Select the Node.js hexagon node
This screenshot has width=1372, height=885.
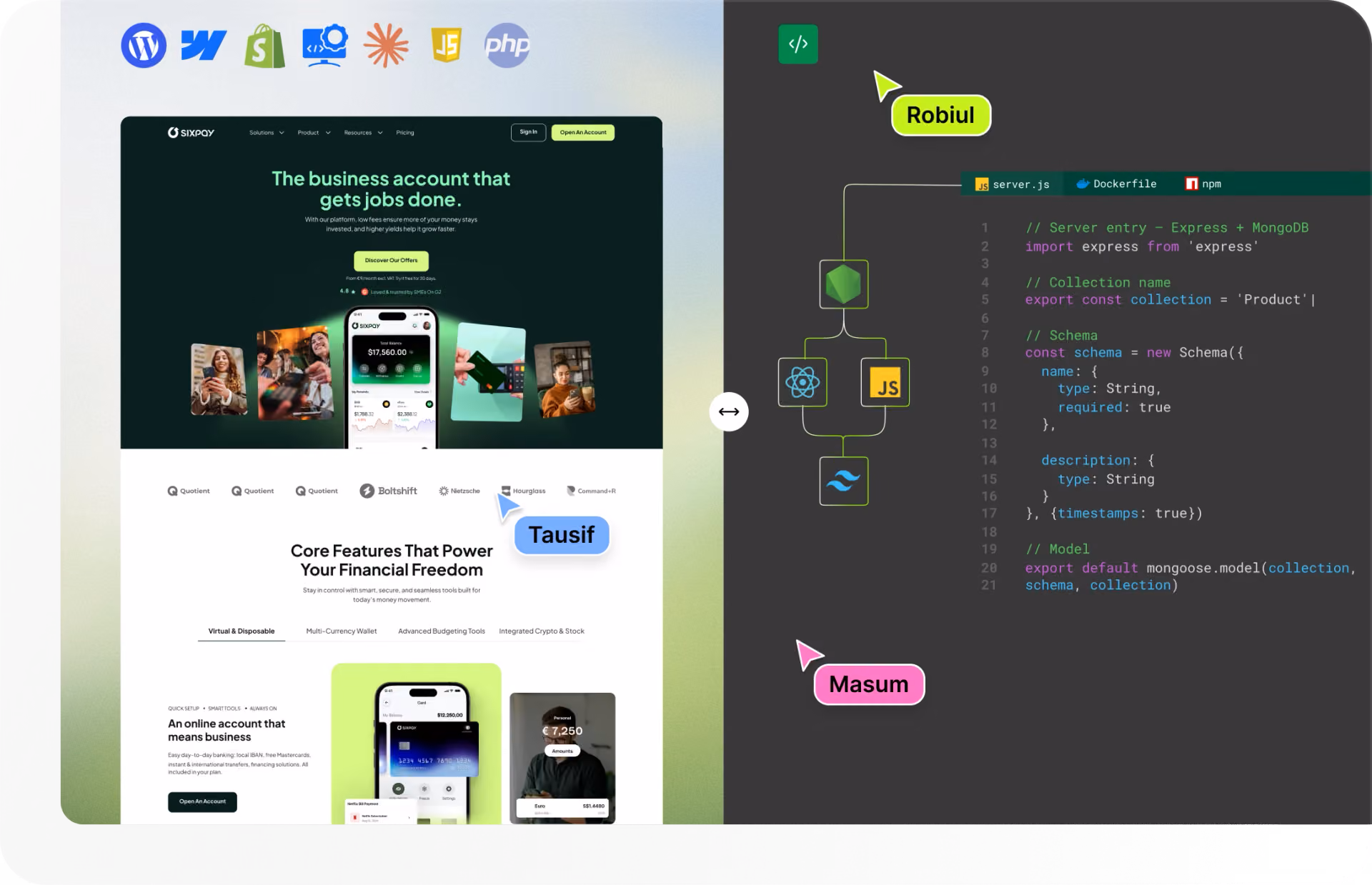tap(844, 284)
